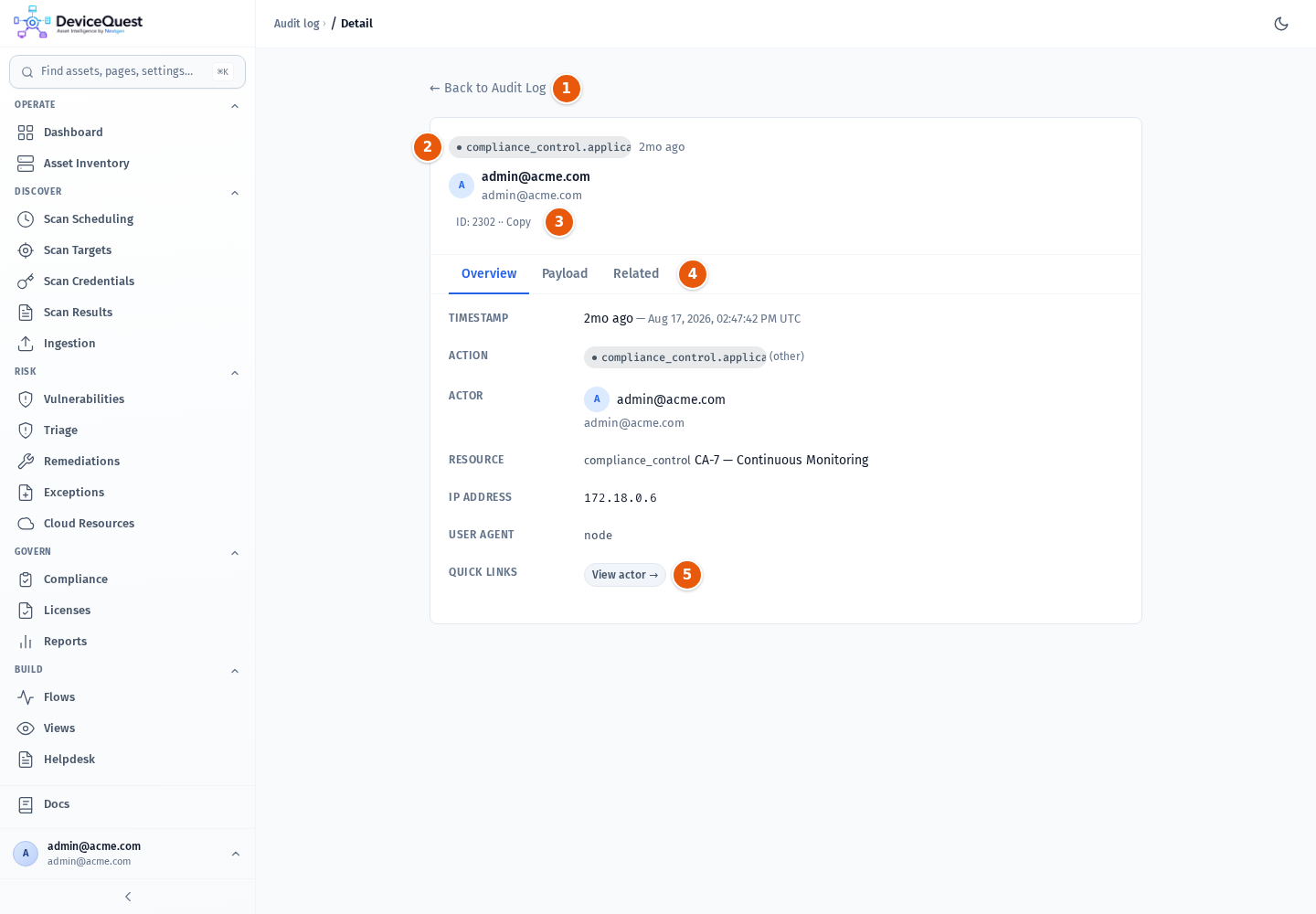Screen dimensions: 1316x914
Task: Click the Cloud Resources cloud icon
Action: coord(26,524)
